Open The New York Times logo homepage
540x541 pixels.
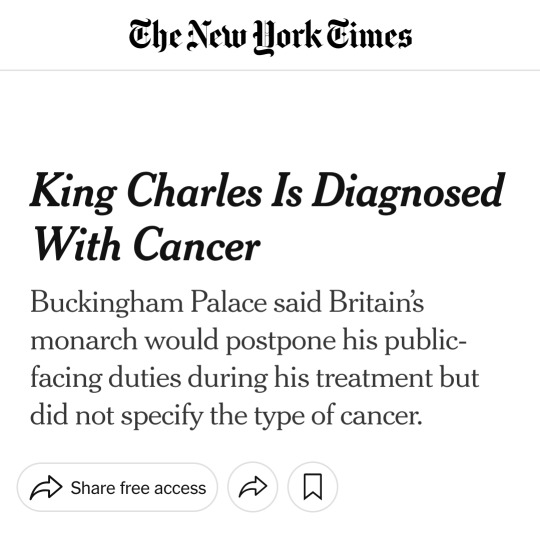click(x=270, y=37)
